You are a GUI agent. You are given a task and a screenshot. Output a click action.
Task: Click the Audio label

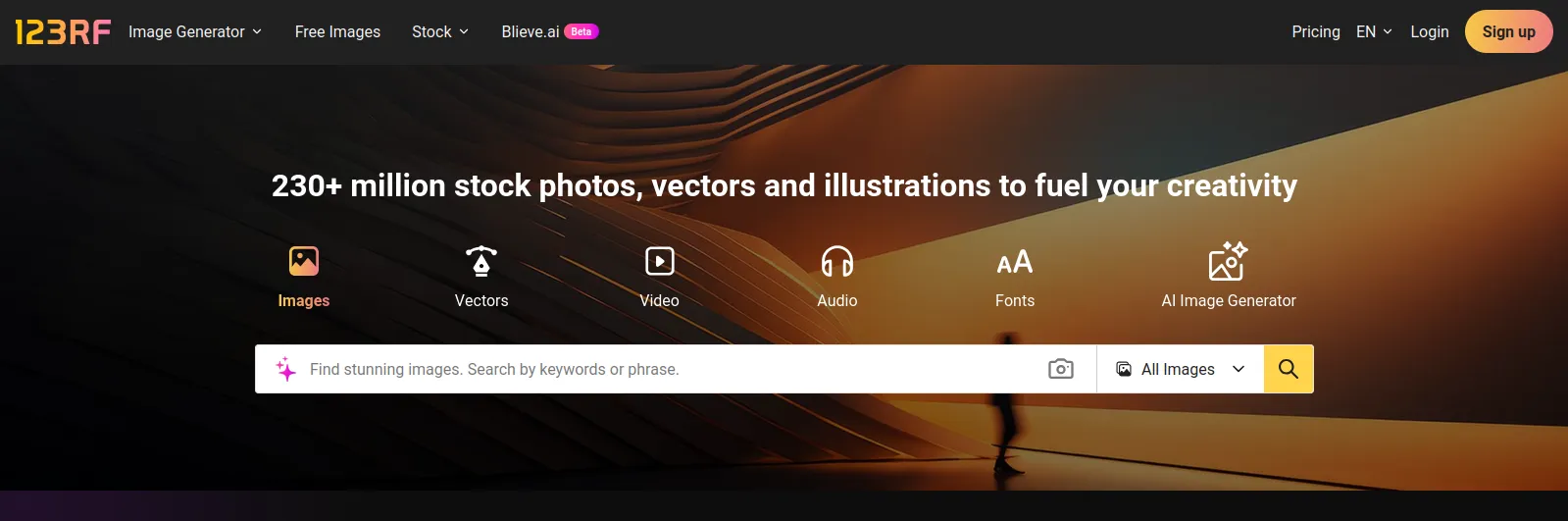[837, 300]
